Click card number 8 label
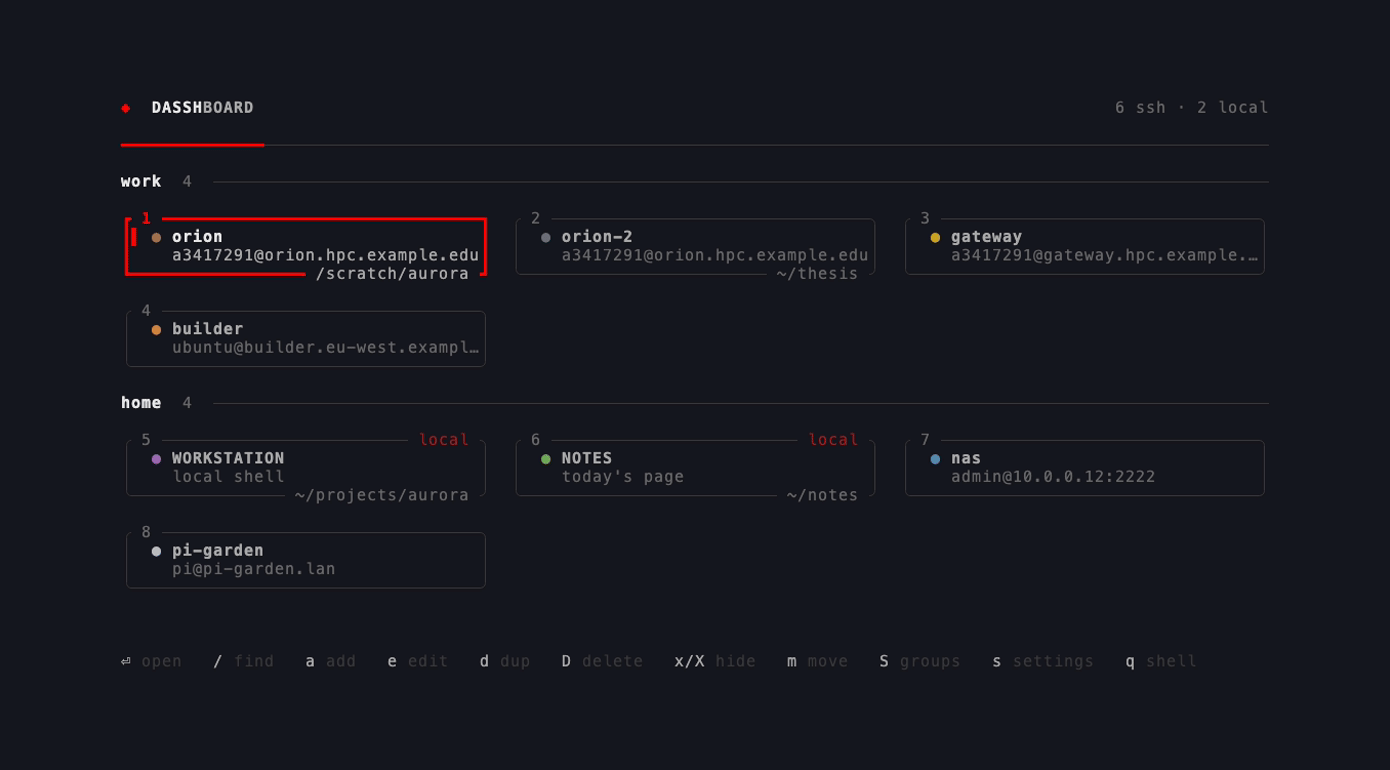1390x770 pixels. tap(146, 532)
